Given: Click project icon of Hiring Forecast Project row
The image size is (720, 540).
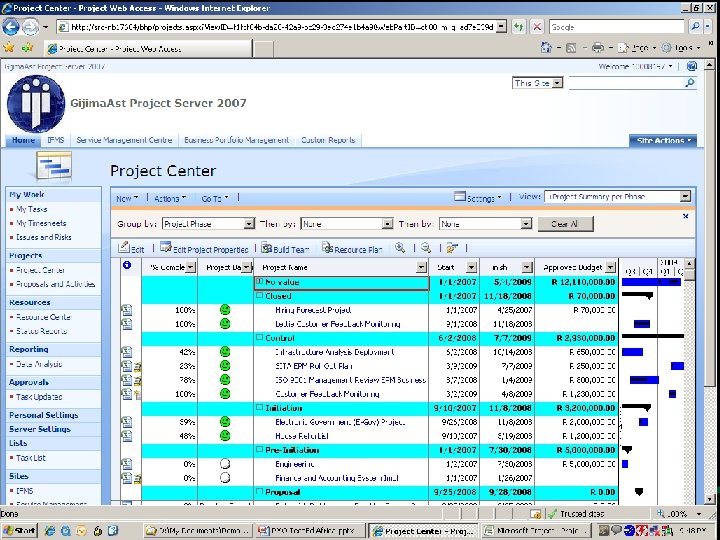Looking at the screenshot, I should [x=126, y=310].
